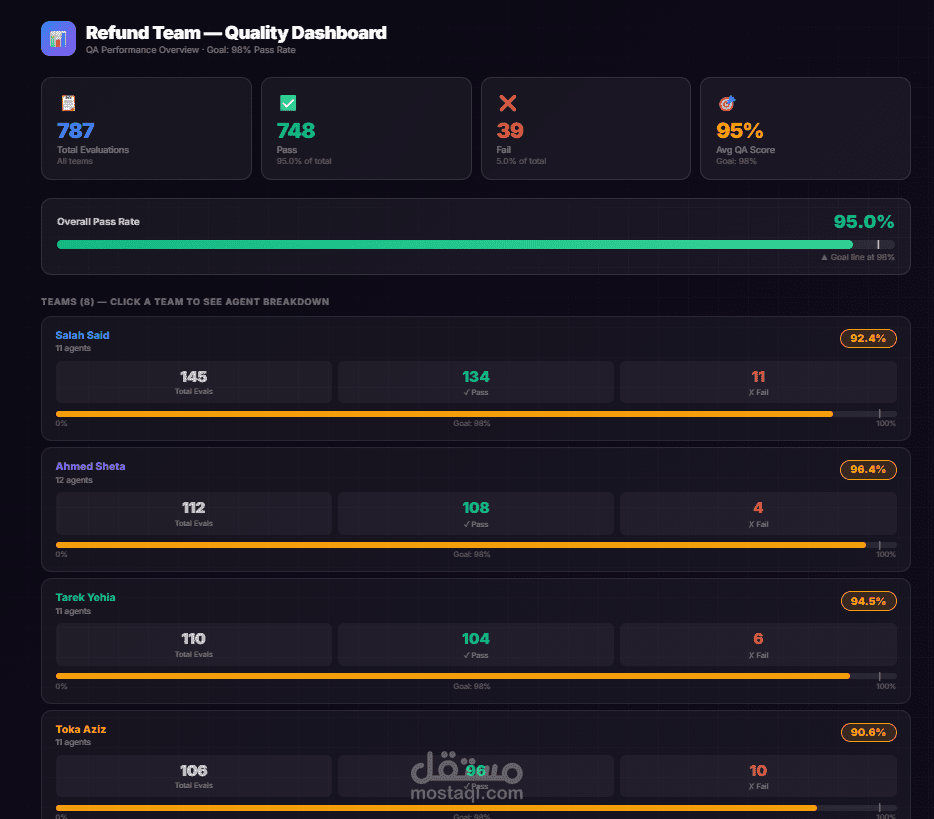Click the '11 agents' label under Toka Aziz
934x819 pixels.
click(73, 742)
